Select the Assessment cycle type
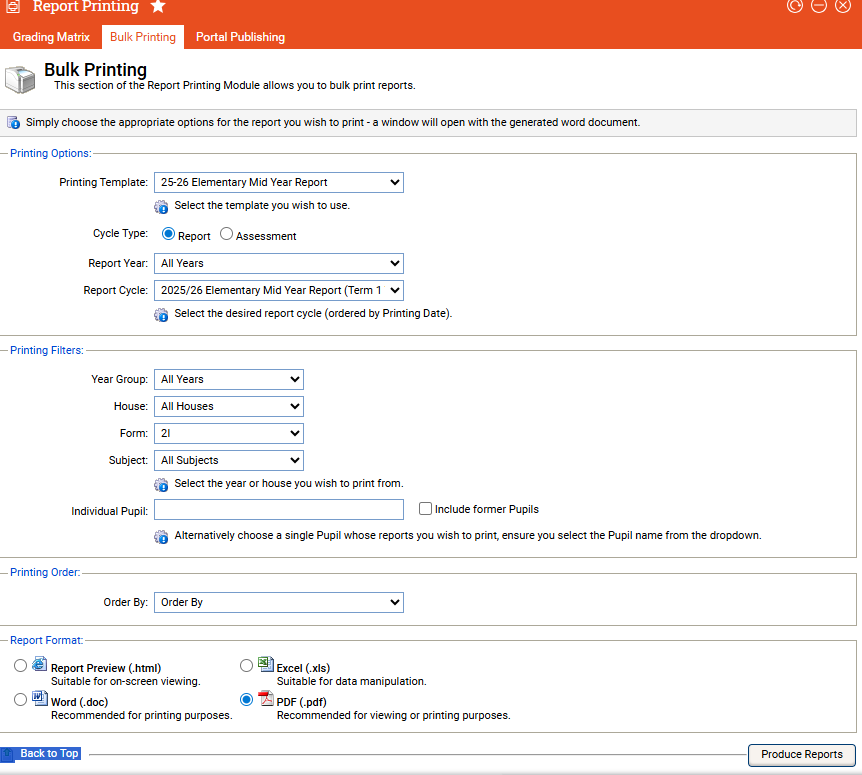This screenshot has height=775, width=862. pos(226,235)
